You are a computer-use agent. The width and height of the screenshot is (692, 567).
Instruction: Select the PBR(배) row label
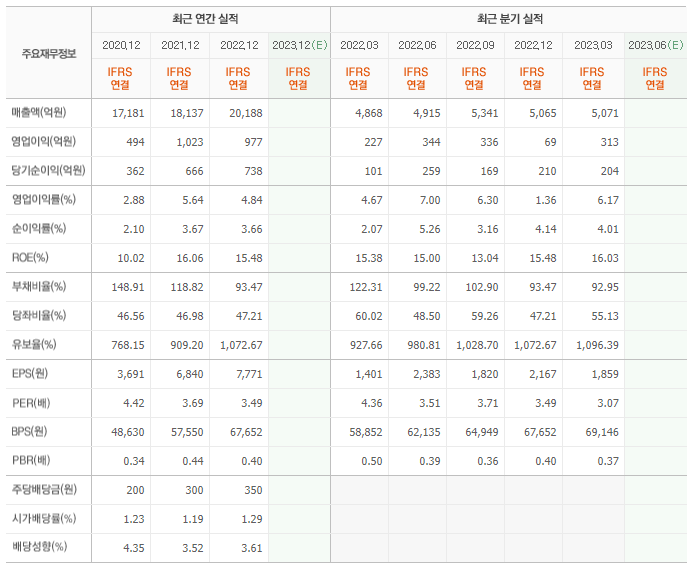pos(31,460)
